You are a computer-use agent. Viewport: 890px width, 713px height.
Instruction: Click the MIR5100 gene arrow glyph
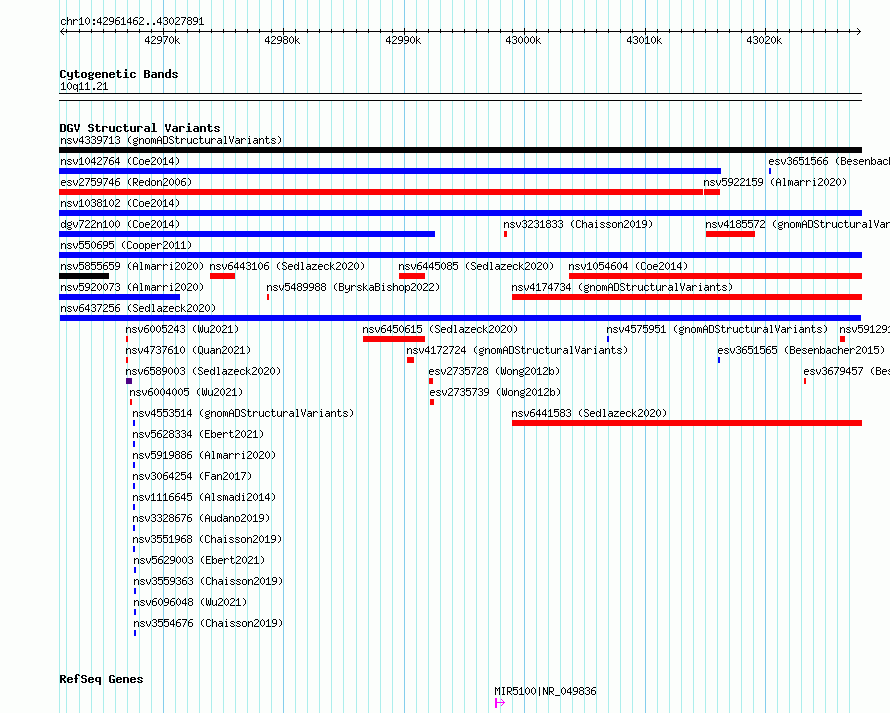[499, 703]
